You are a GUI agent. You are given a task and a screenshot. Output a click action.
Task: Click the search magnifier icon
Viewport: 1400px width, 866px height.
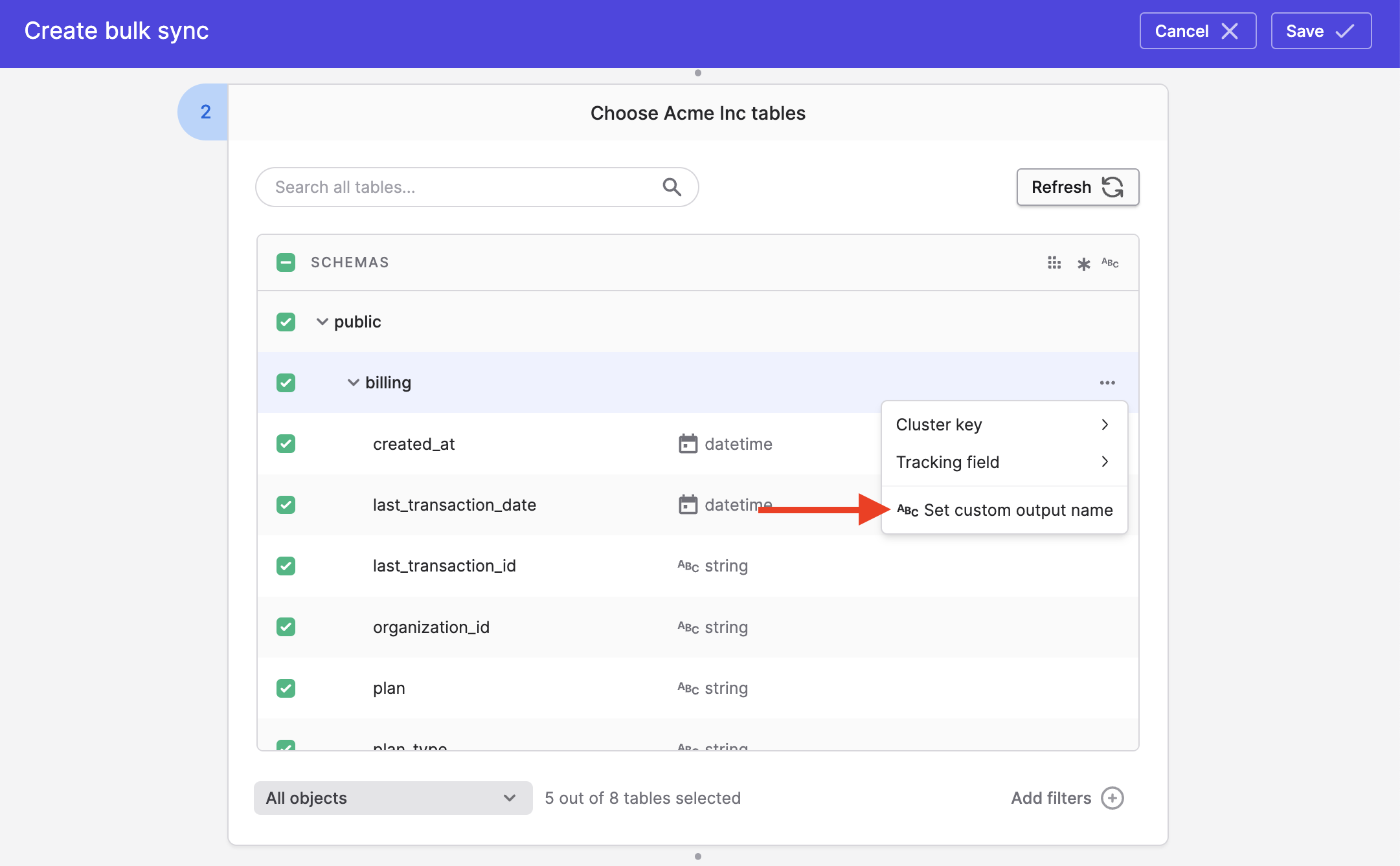[x=672, y=188]
